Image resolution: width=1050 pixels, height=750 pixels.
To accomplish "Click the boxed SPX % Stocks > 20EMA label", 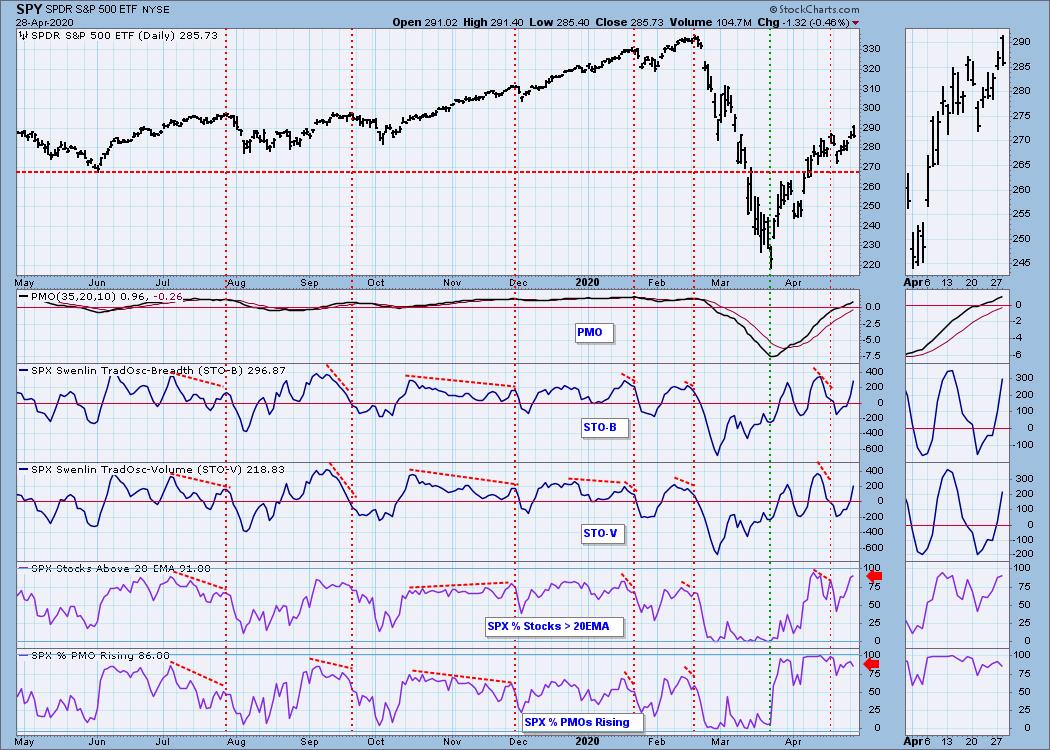I will tap(554, 627).
